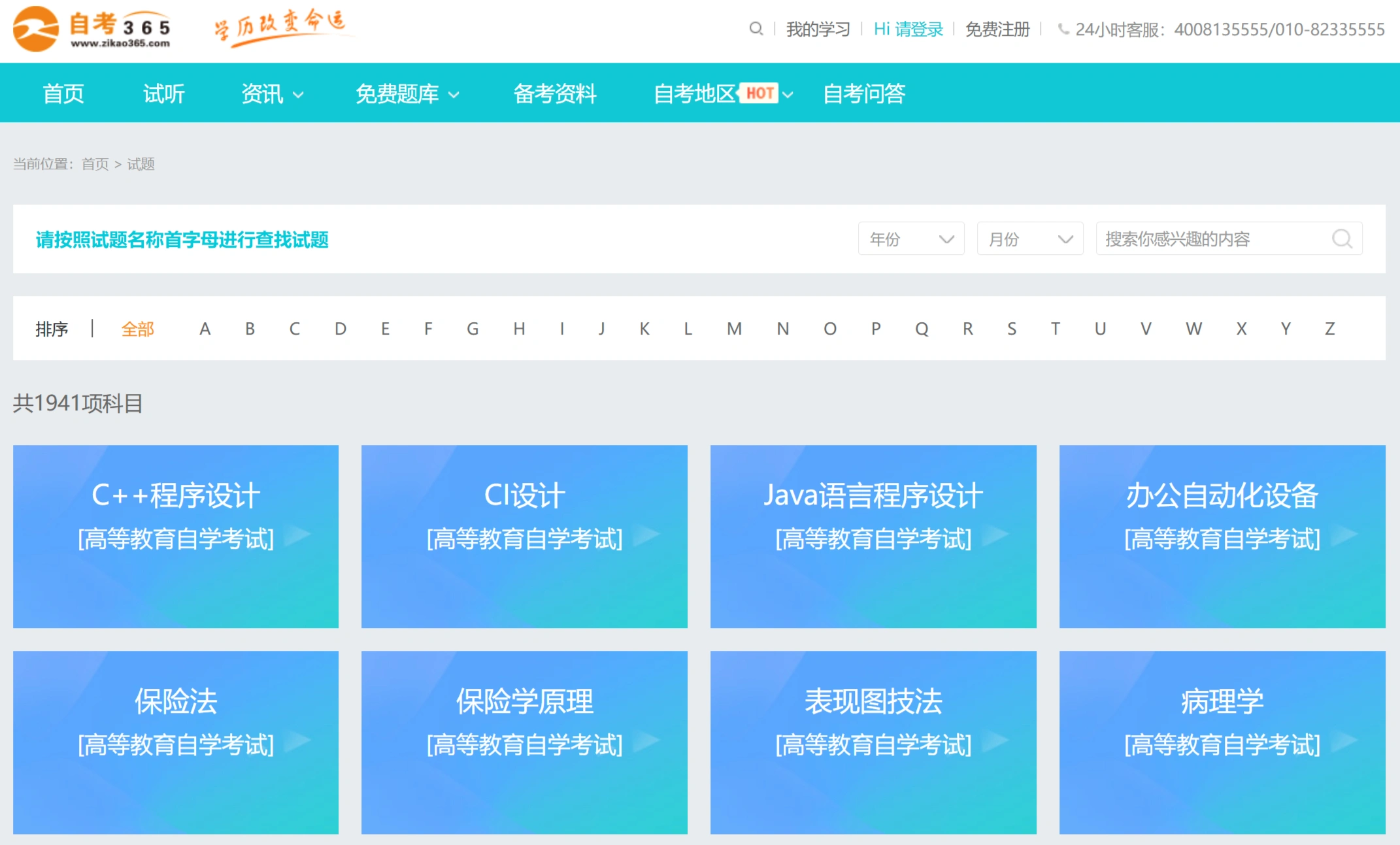Open 自考问答 in navigation

pos(864,94)
